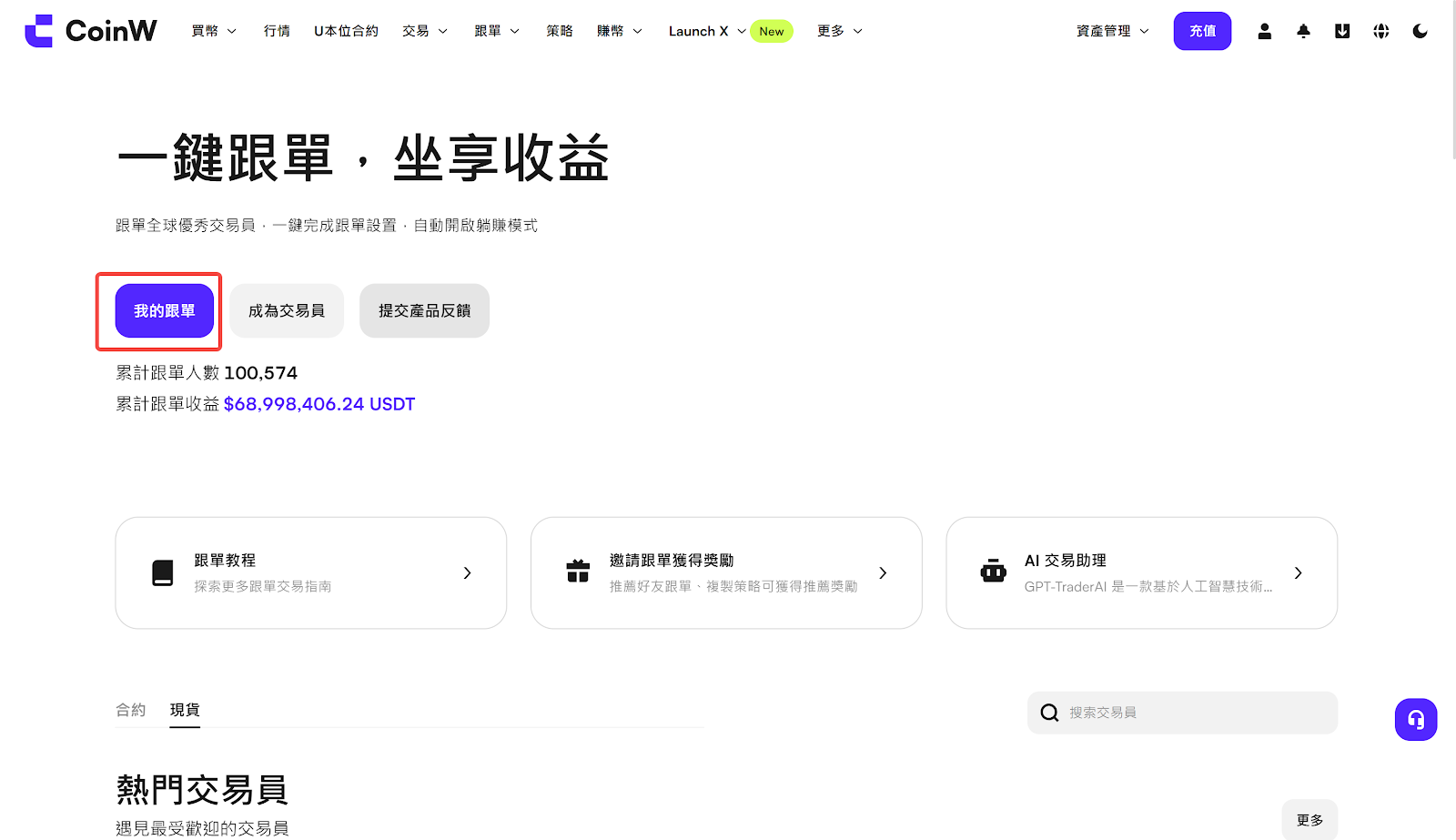Expand the 買幣 dropdown menu
The image size is (1456, 840).
[x=214, y=31]
